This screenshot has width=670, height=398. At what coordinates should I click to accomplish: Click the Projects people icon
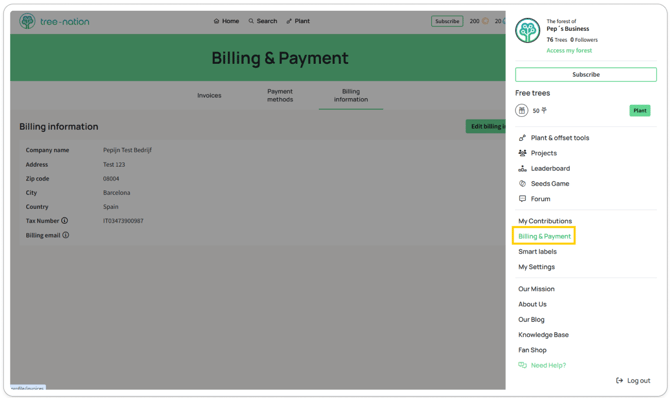tap(522, 153)
